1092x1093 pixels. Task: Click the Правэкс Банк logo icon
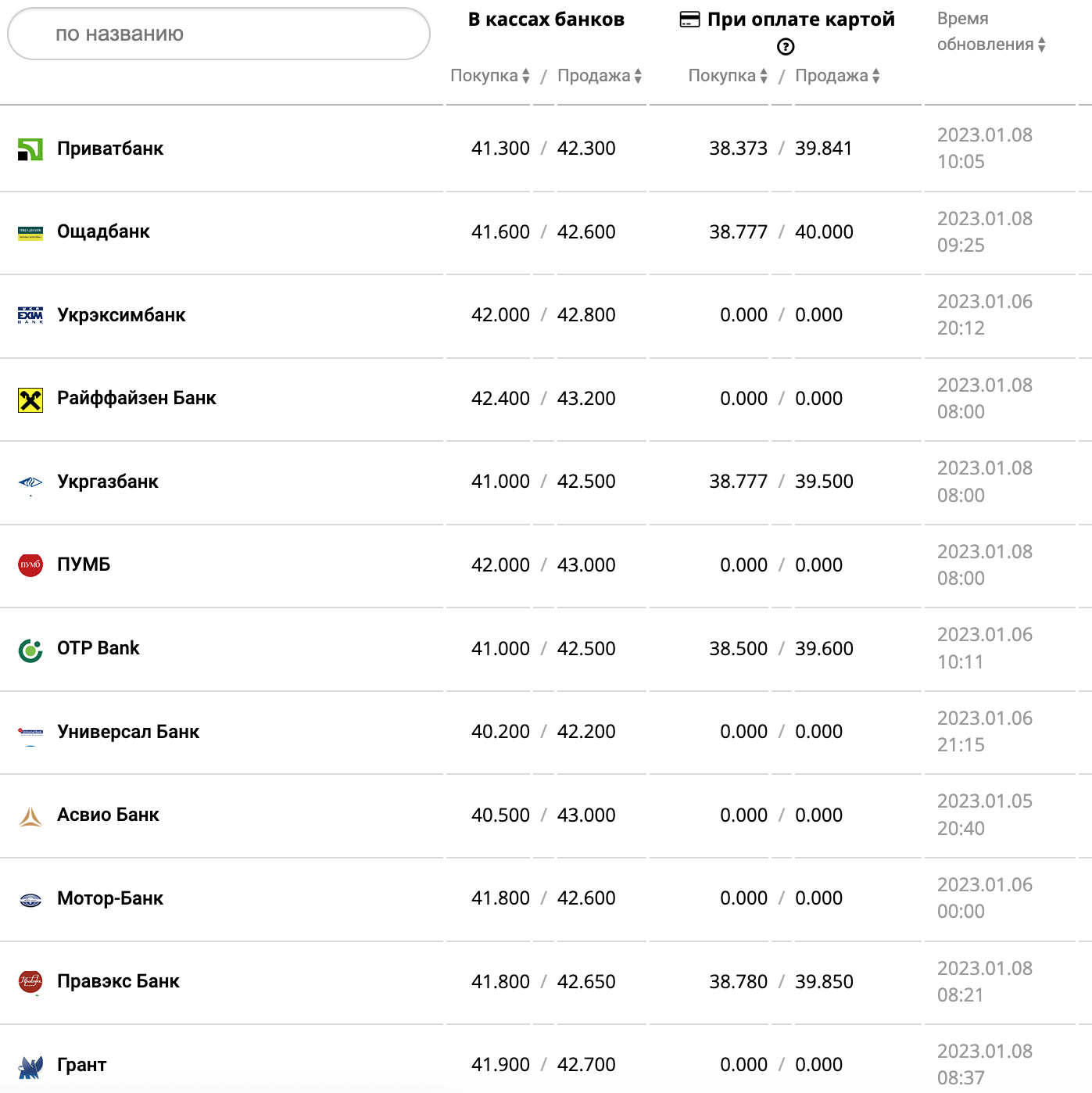coord(30,982)
